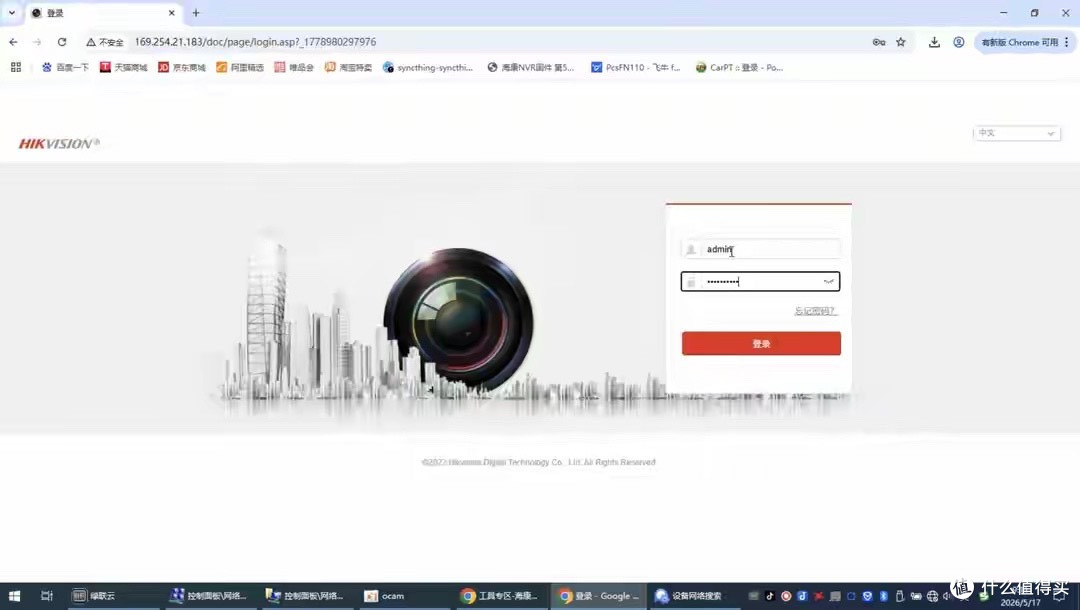Focus the admin username field

760,249
